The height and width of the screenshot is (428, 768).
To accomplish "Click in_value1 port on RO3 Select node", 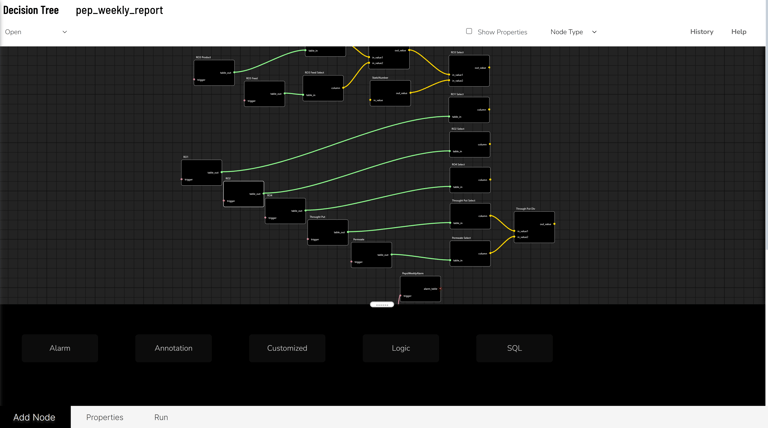I will coord(449,75).
